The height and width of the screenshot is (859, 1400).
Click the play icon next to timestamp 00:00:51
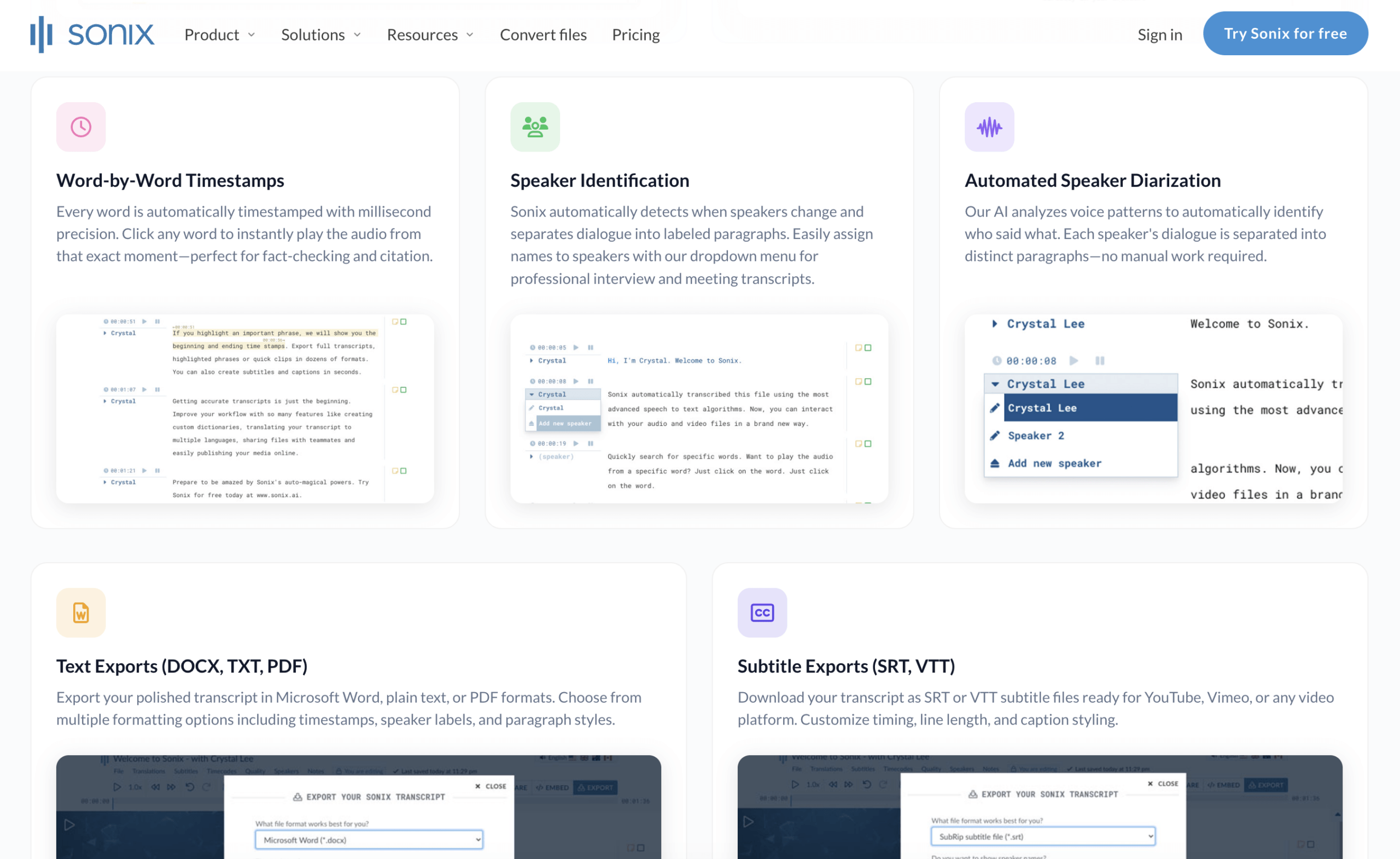[x=144, y=322]
